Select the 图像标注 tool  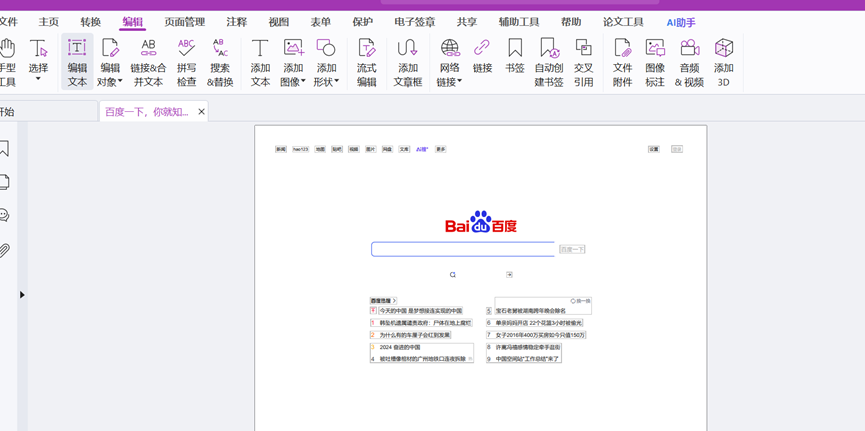(655, 62)
